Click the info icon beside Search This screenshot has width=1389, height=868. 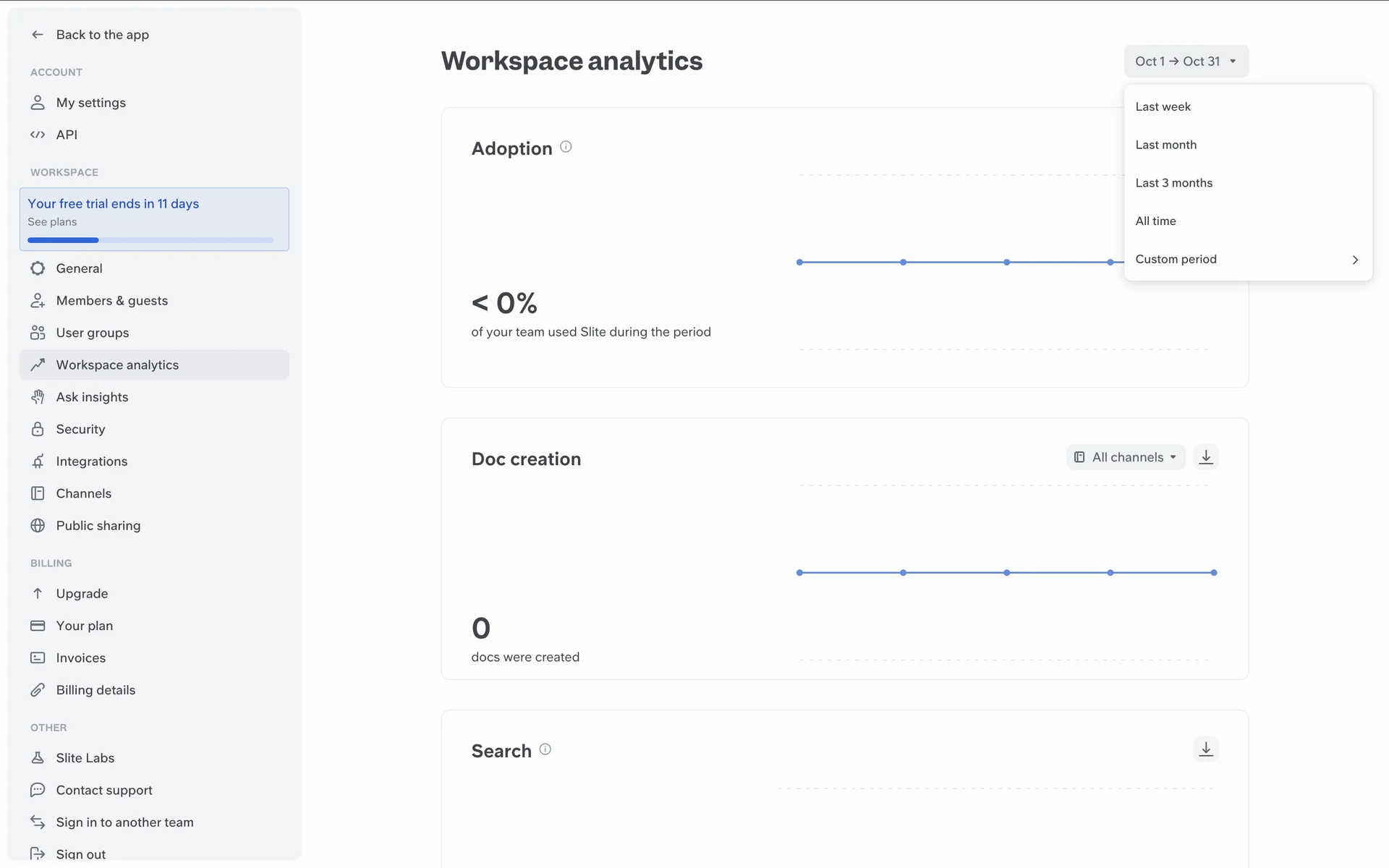point(545,749)
